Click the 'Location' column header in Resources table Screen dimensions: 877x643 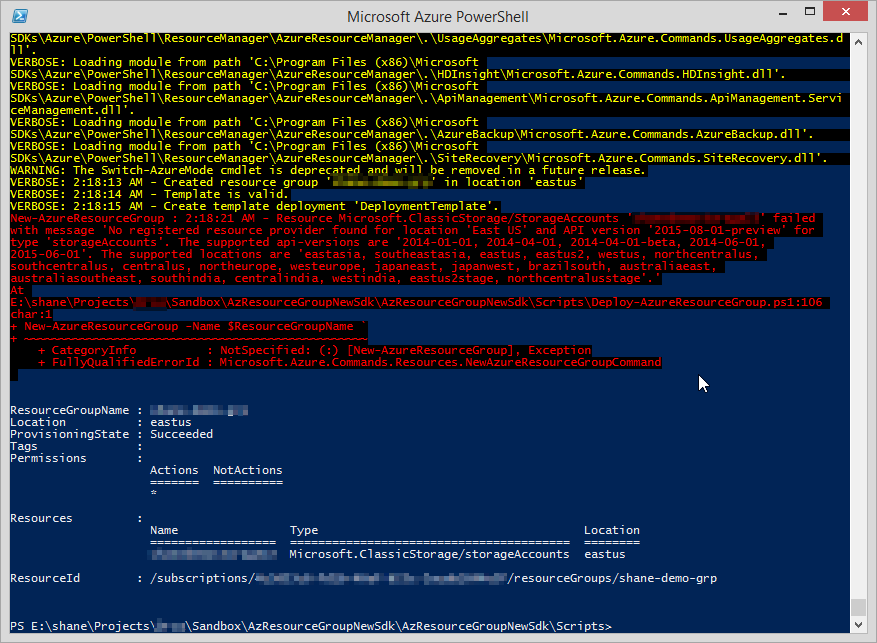tap(612, 530)
